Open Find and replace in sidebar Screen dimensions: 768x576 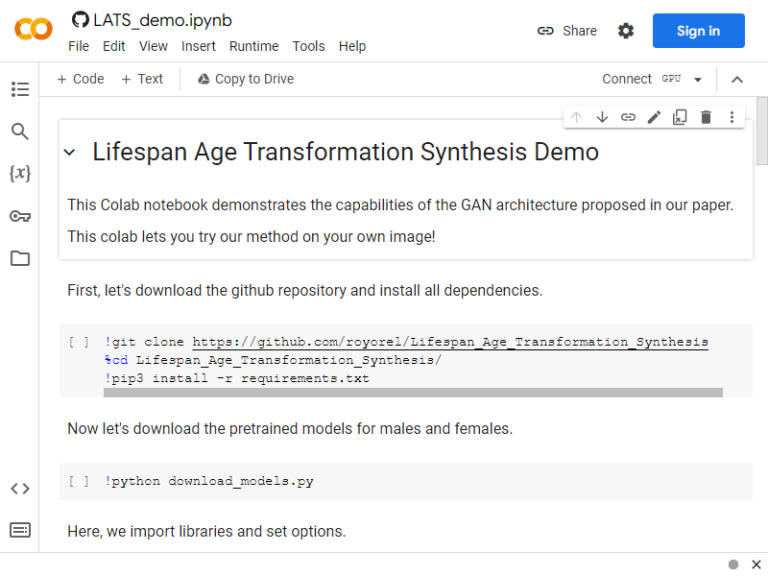[x=20, y=131]
